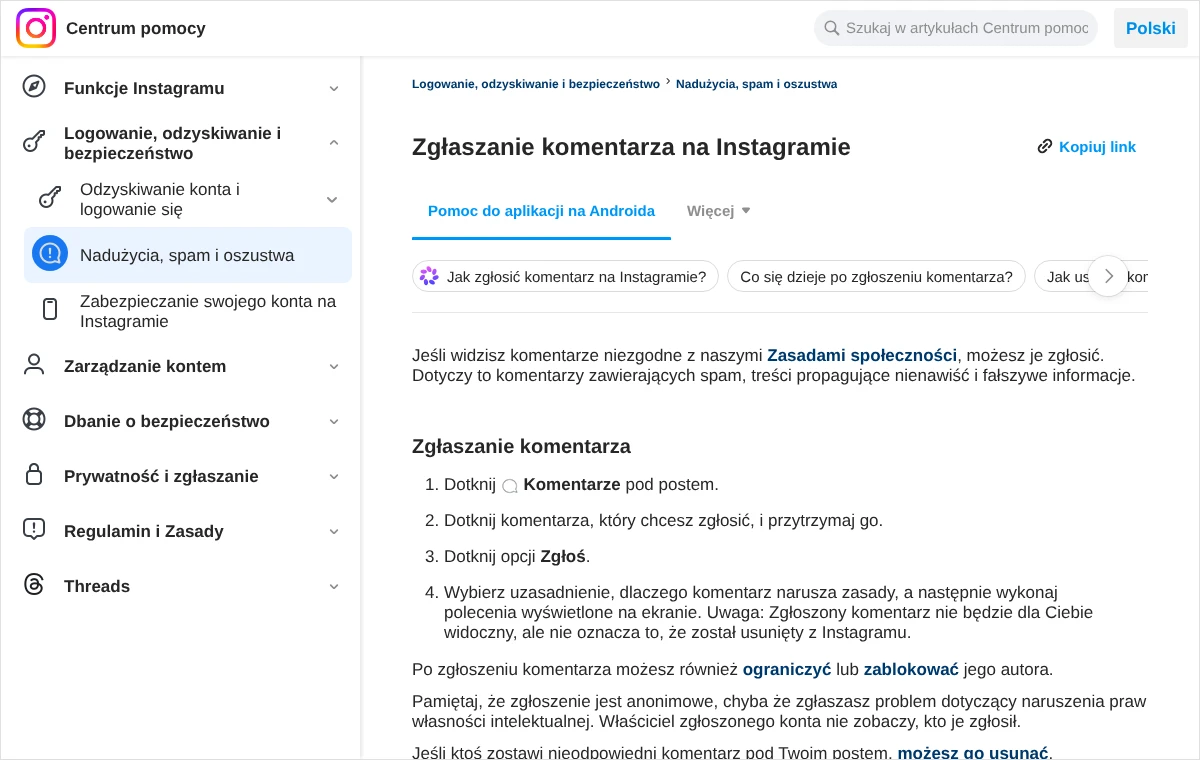
Task: Click the compass icon beside Funkcje Instagramu
Action: (34, 86)
